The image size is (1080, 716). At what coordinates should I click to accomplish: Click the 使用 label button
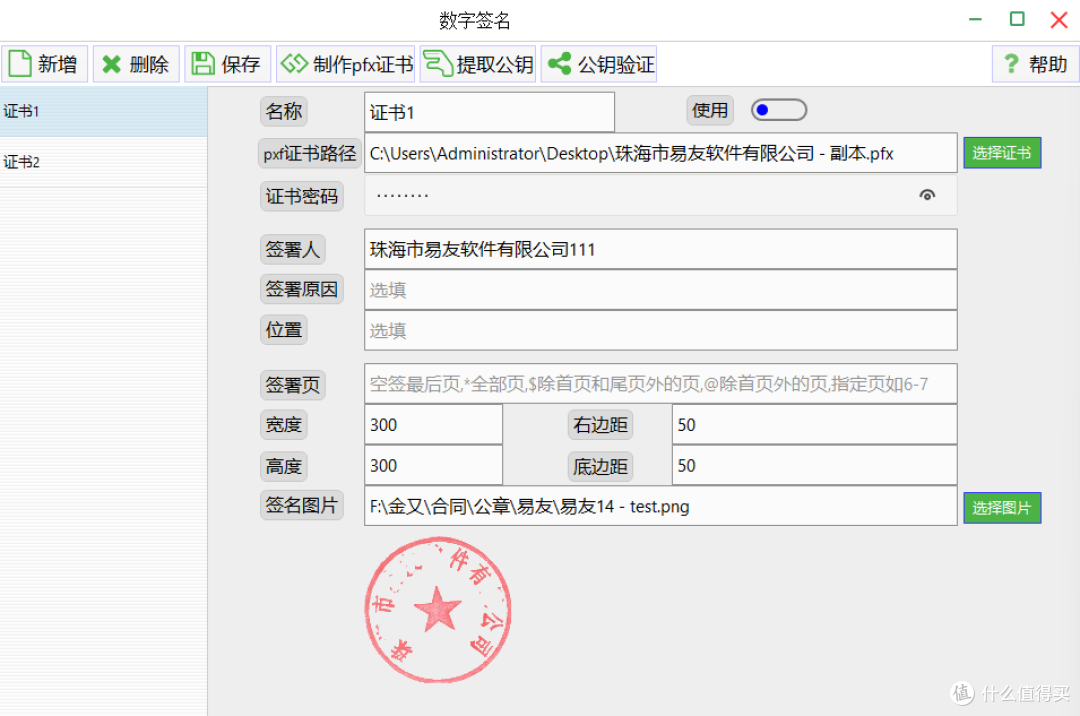click(x=709, y=110)
